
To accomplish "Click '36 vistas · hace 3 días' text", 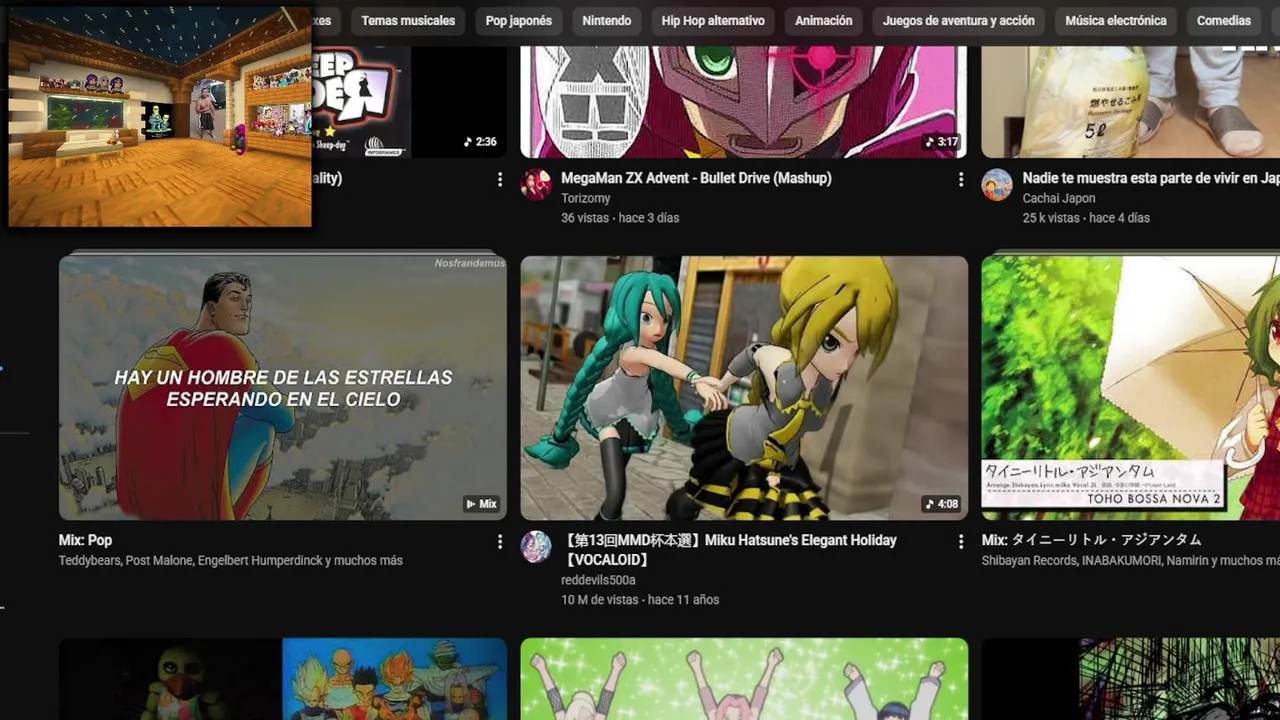I will coord(620,218).
